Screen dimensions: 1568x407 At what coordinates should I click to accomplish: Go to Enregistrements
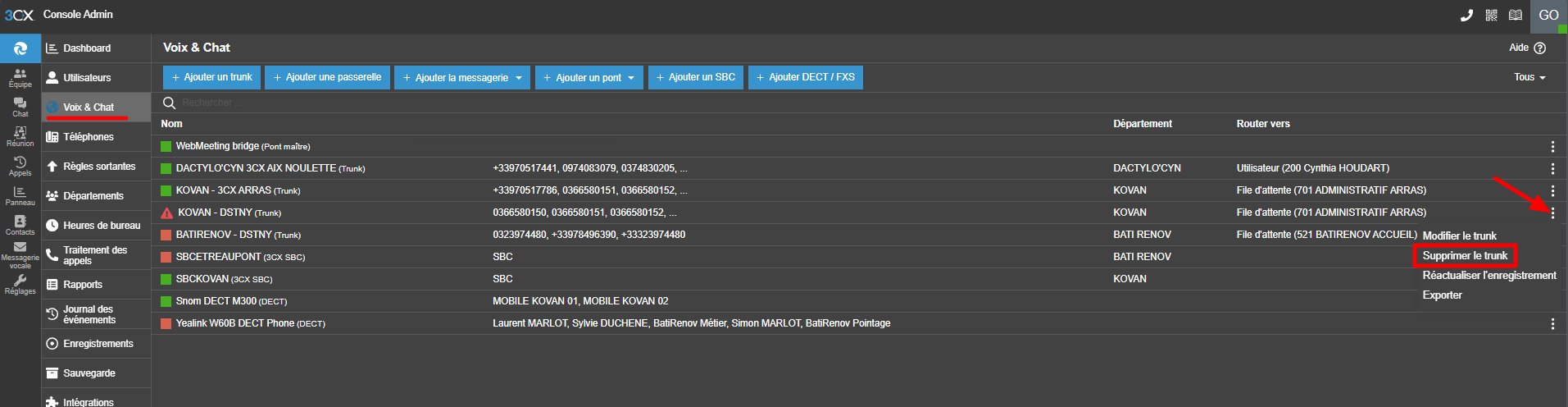coord(96,344)
